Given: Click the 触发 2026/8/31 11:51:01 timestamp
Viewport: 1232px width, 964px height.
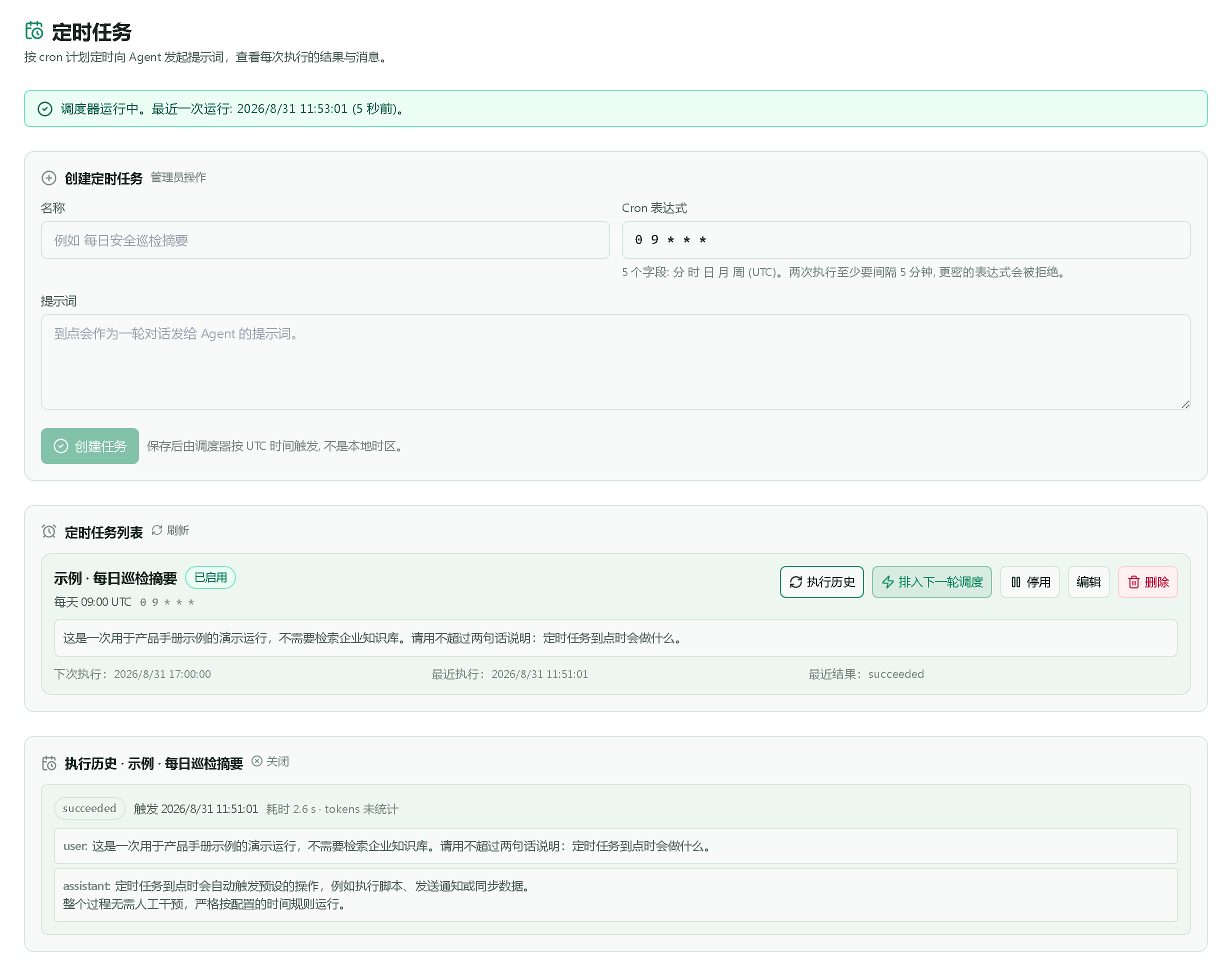Looking at the screenshot, I should 196,809.
